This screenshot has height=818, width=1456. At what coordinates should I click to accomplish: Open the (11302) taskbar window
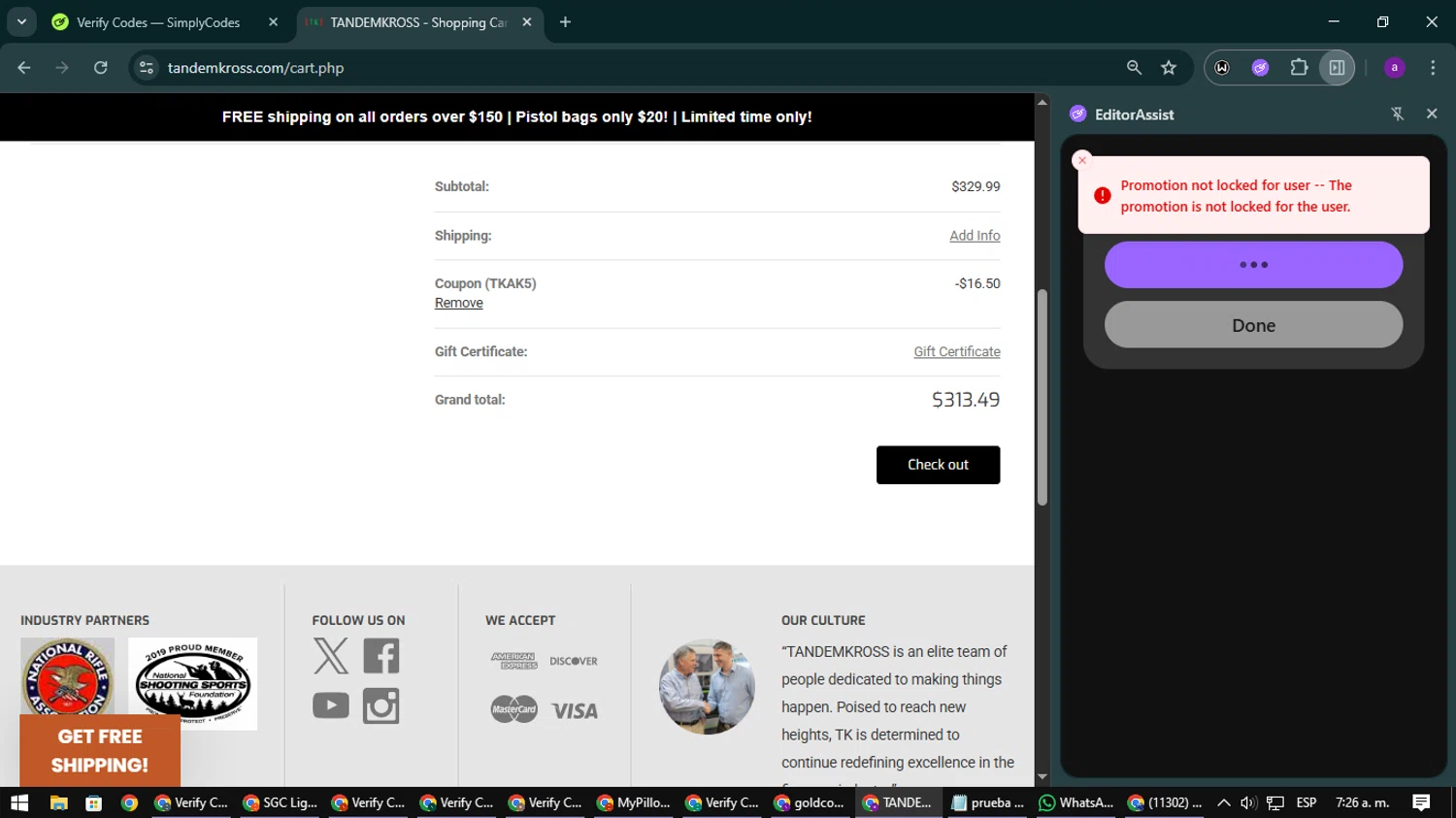[1165, 802]
